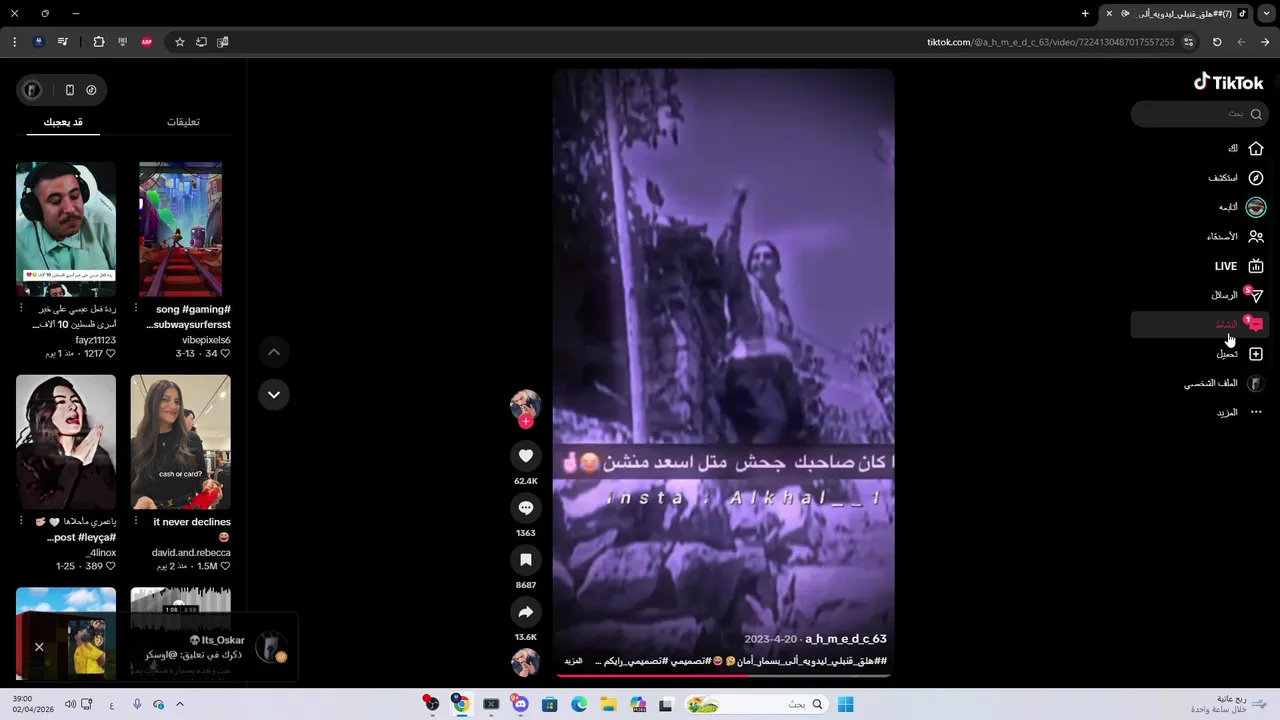1280x720 pixels.
Task: Open Microsoft Edge from the taskbar
Action: tap(579, 704)
